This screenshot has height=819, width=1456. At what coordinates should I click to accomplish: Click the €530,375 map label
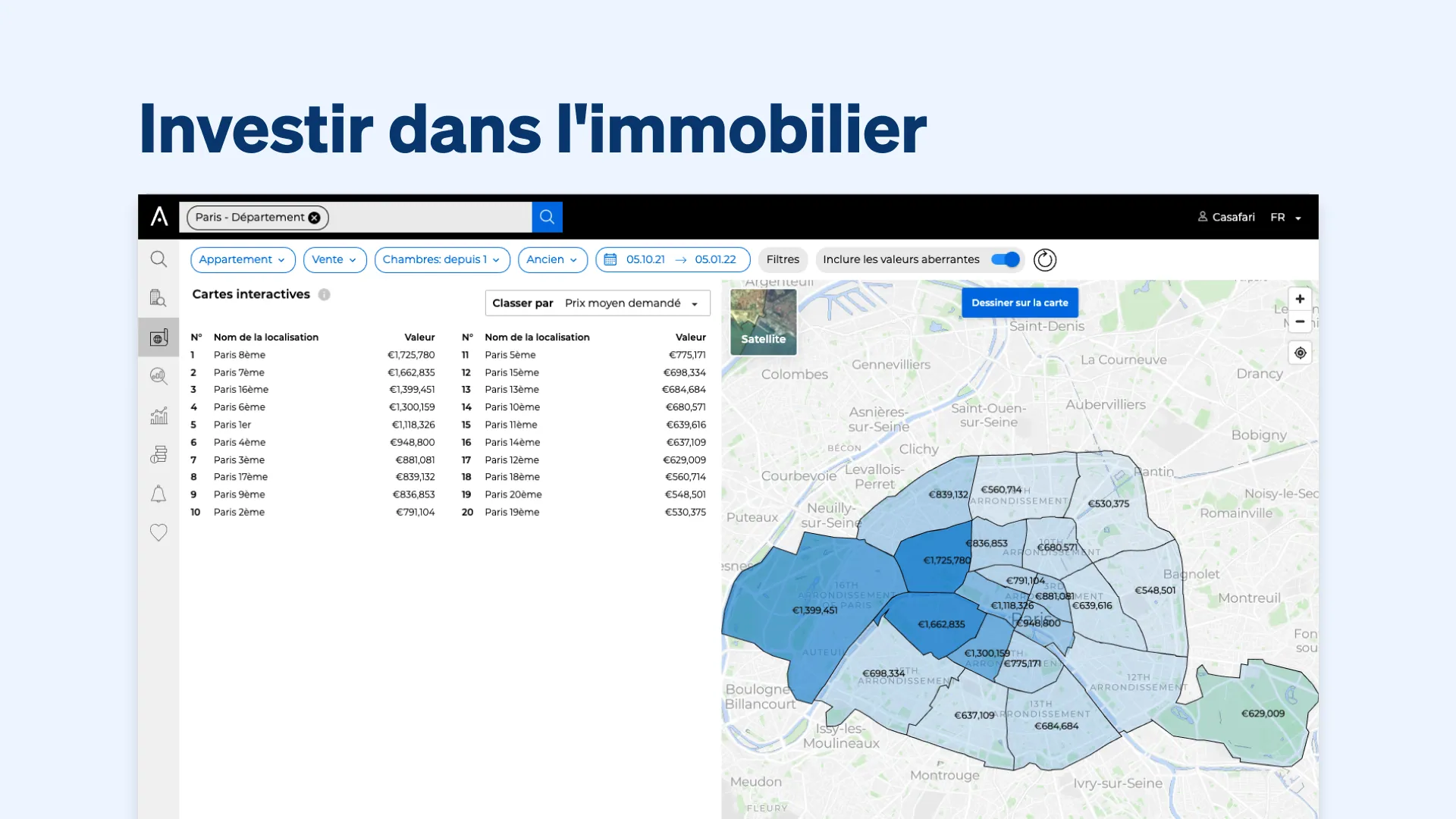pyautogui.click(x=1108, y=504)
